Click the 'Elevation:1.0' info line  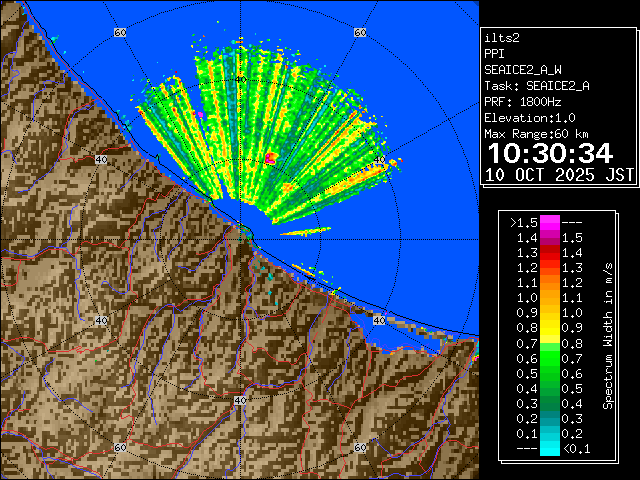(530, 118)
